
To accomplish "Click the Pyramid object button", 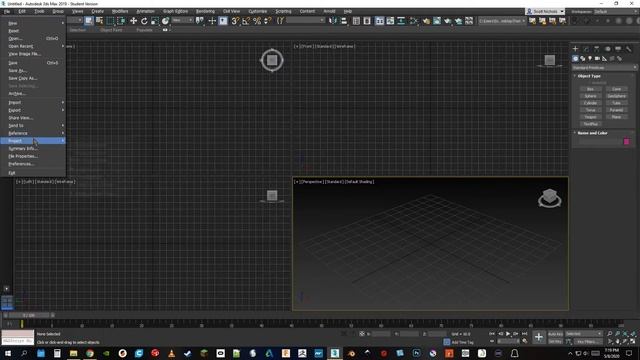I will click(x=616, y=110).
